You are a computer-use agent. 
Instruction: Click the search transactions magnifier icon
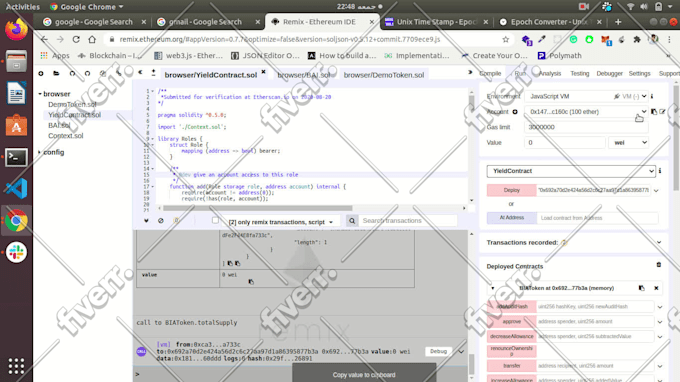[x=352, y=221]
